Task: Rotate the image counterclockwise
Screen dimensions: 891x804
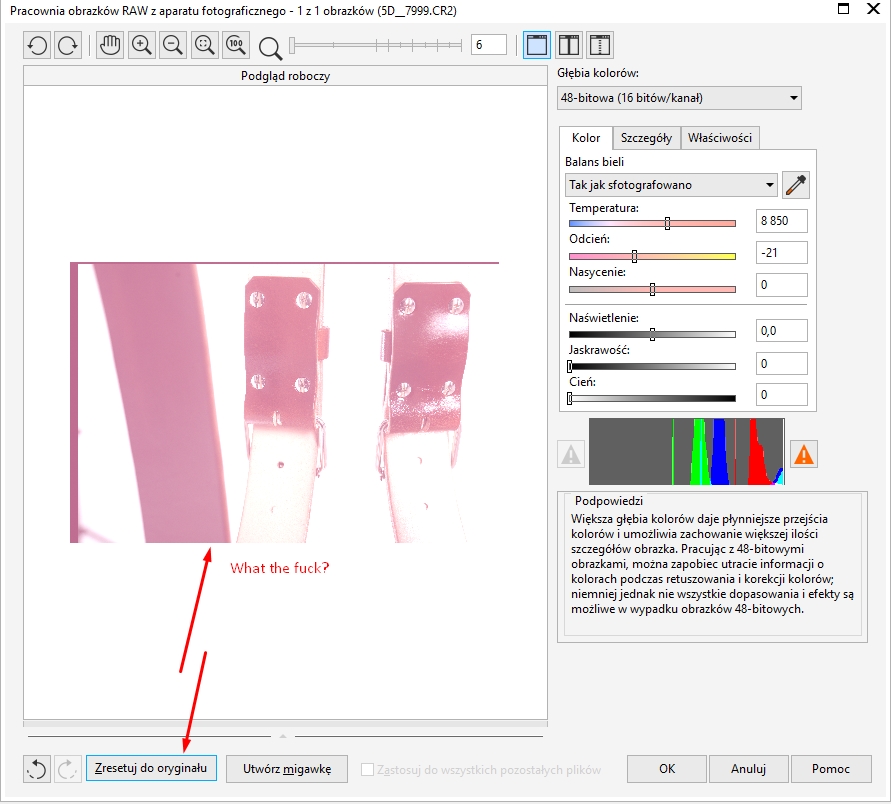Action: (x=37, y=45)
